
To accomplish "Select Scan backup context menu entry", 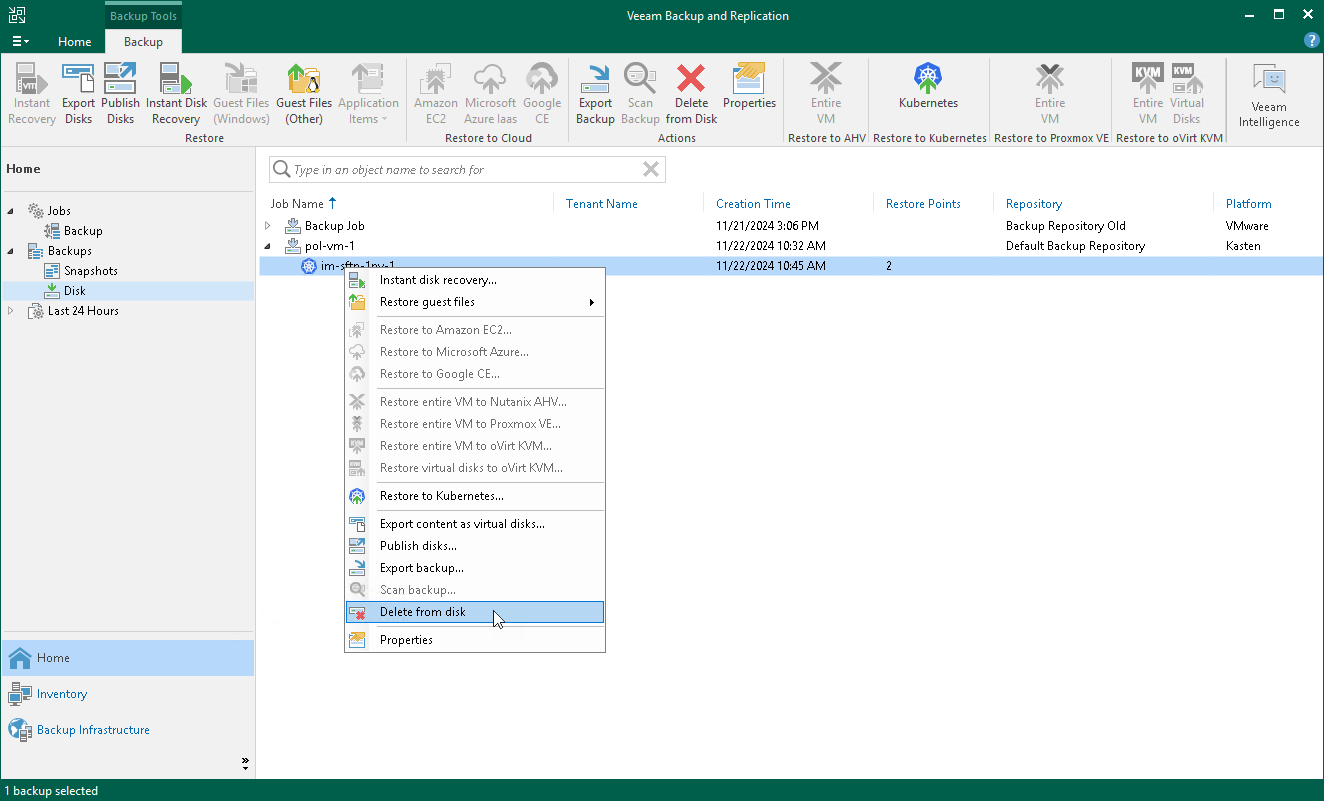I will [475, 590].
